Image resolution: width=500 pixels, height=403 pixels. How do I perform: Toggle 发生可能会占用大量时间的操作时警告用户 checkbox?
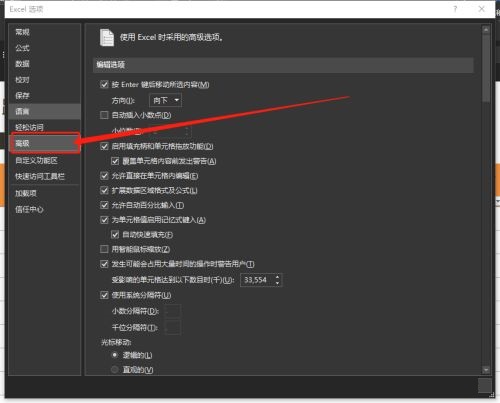tap(104, 264)
